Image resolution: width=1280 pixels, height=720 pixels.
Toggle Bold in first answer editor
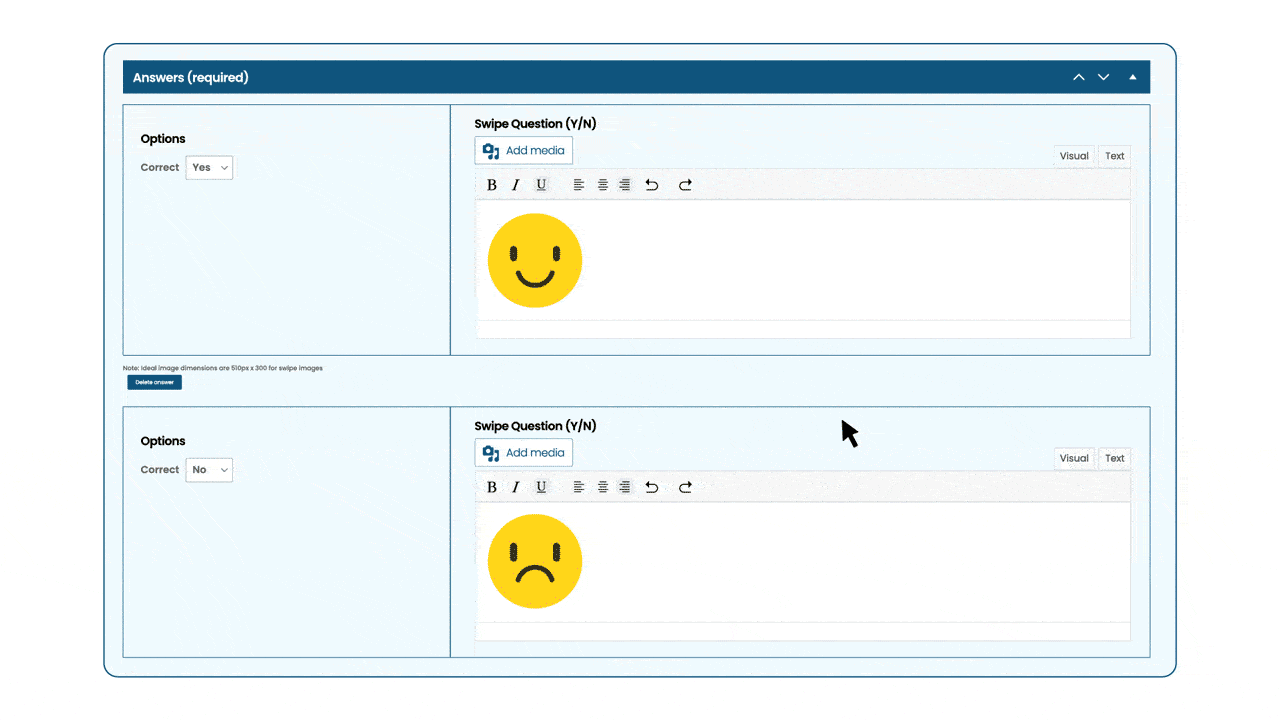[x=491, y=185]
